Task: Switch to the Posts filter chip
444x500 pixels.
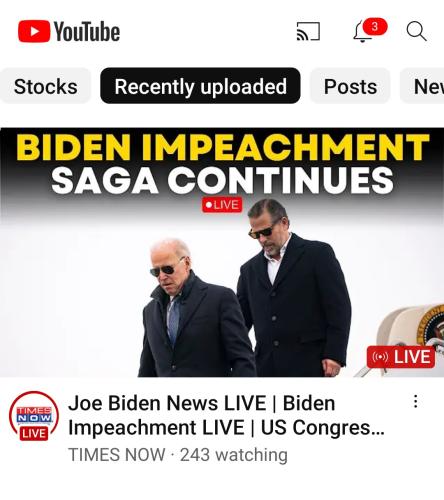Action: 350,86
